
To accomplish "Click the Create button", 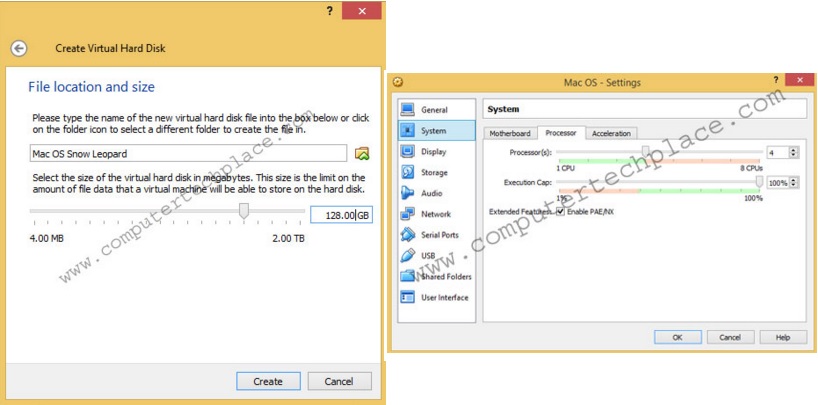I will coord(268,381).
